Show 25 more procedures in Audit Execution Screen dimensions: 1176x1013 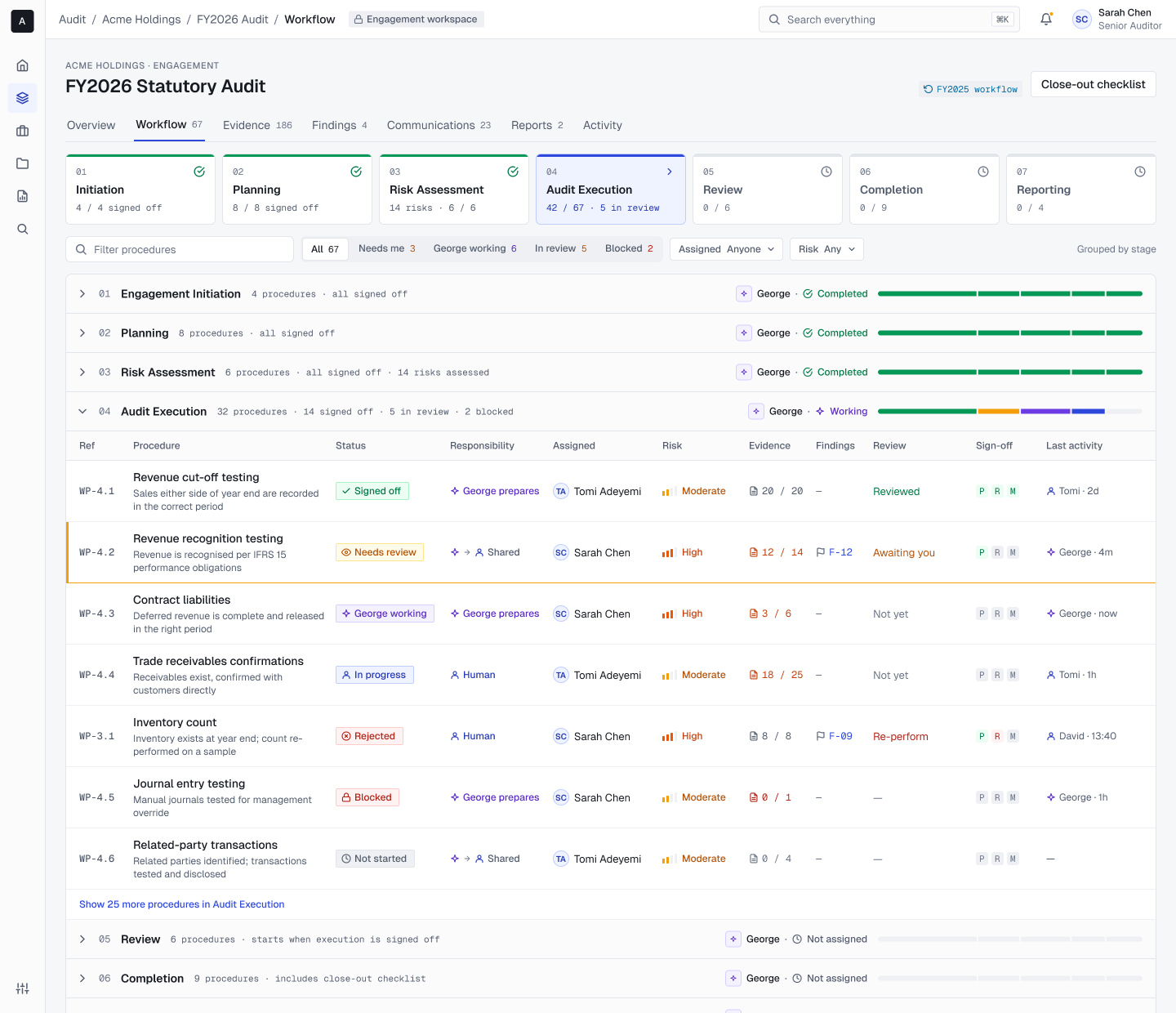[182, 904]
